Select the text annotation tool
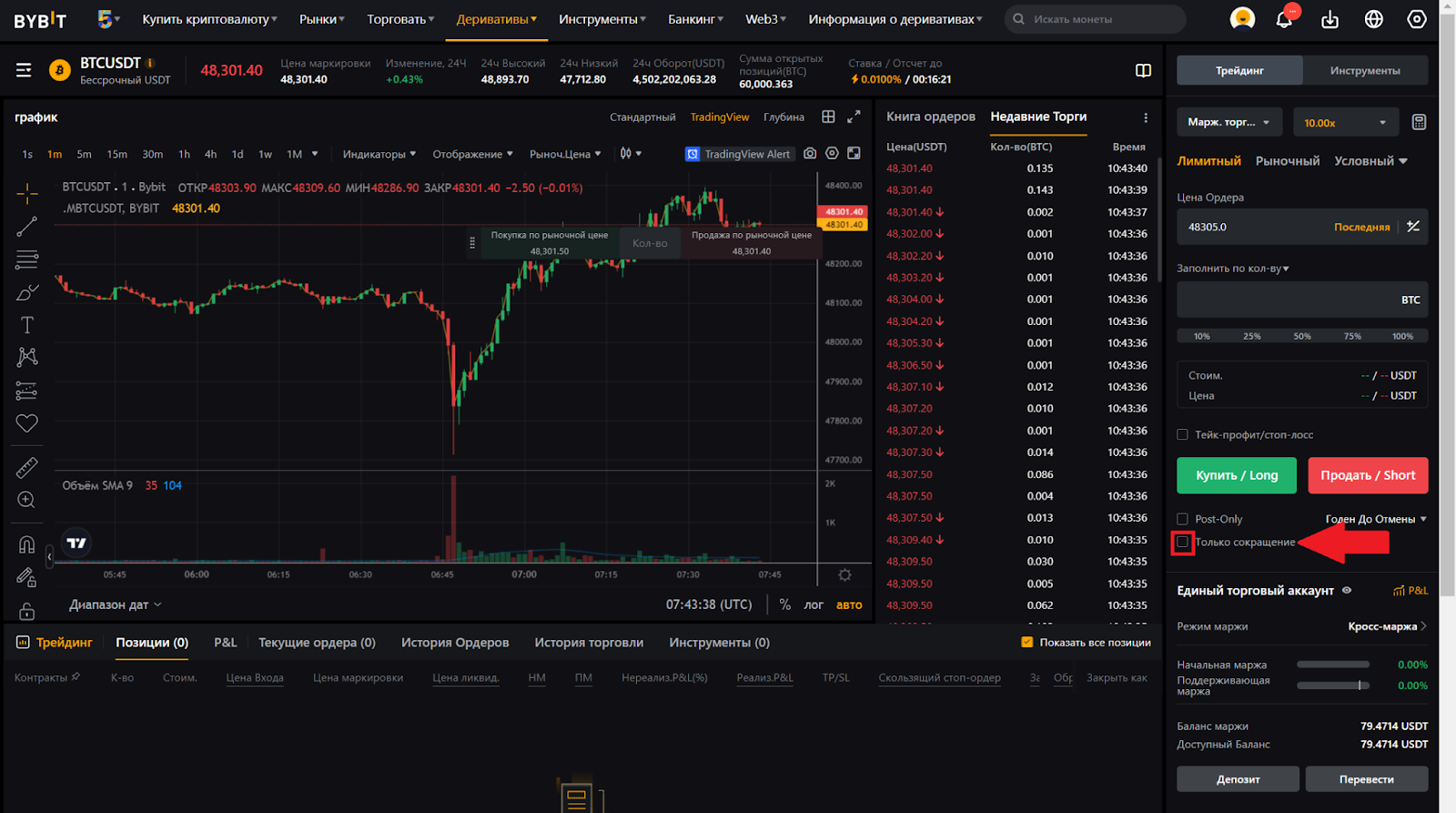Viewport: 1456px width, 813px height. pos(27,325)
